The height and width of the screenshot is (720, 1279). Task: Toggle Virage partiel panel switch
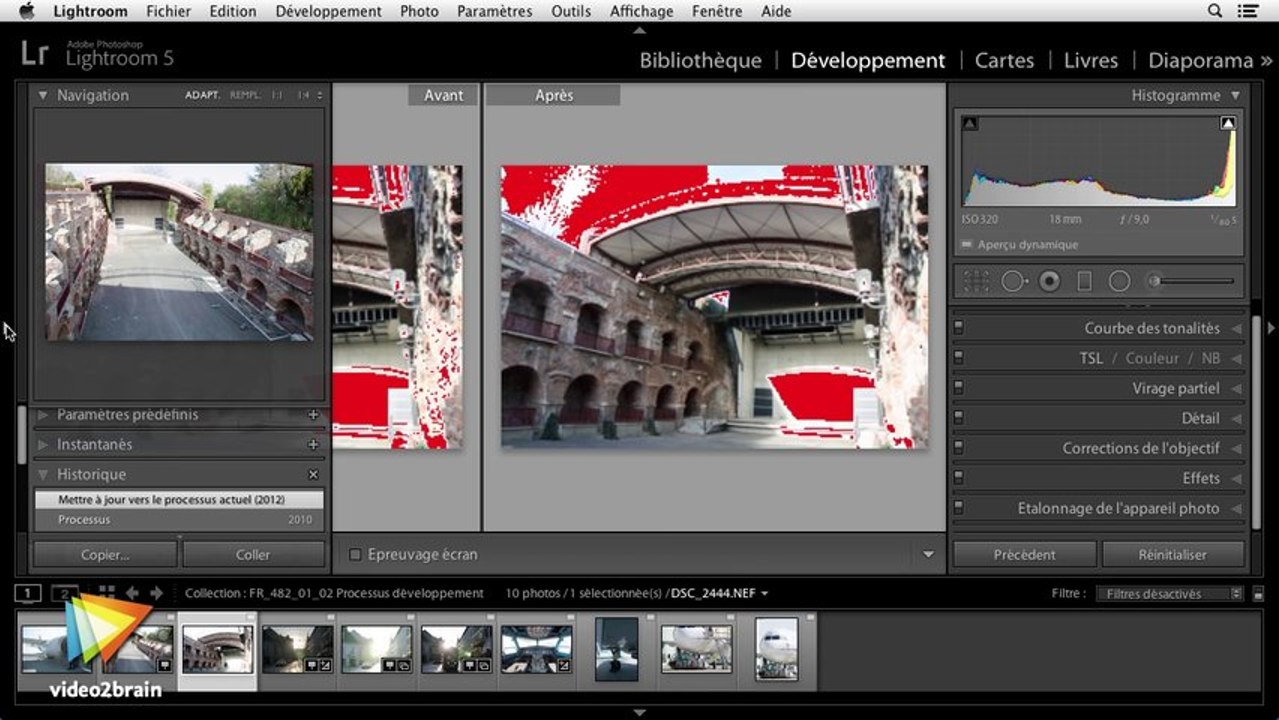click(x=958, y=388)
